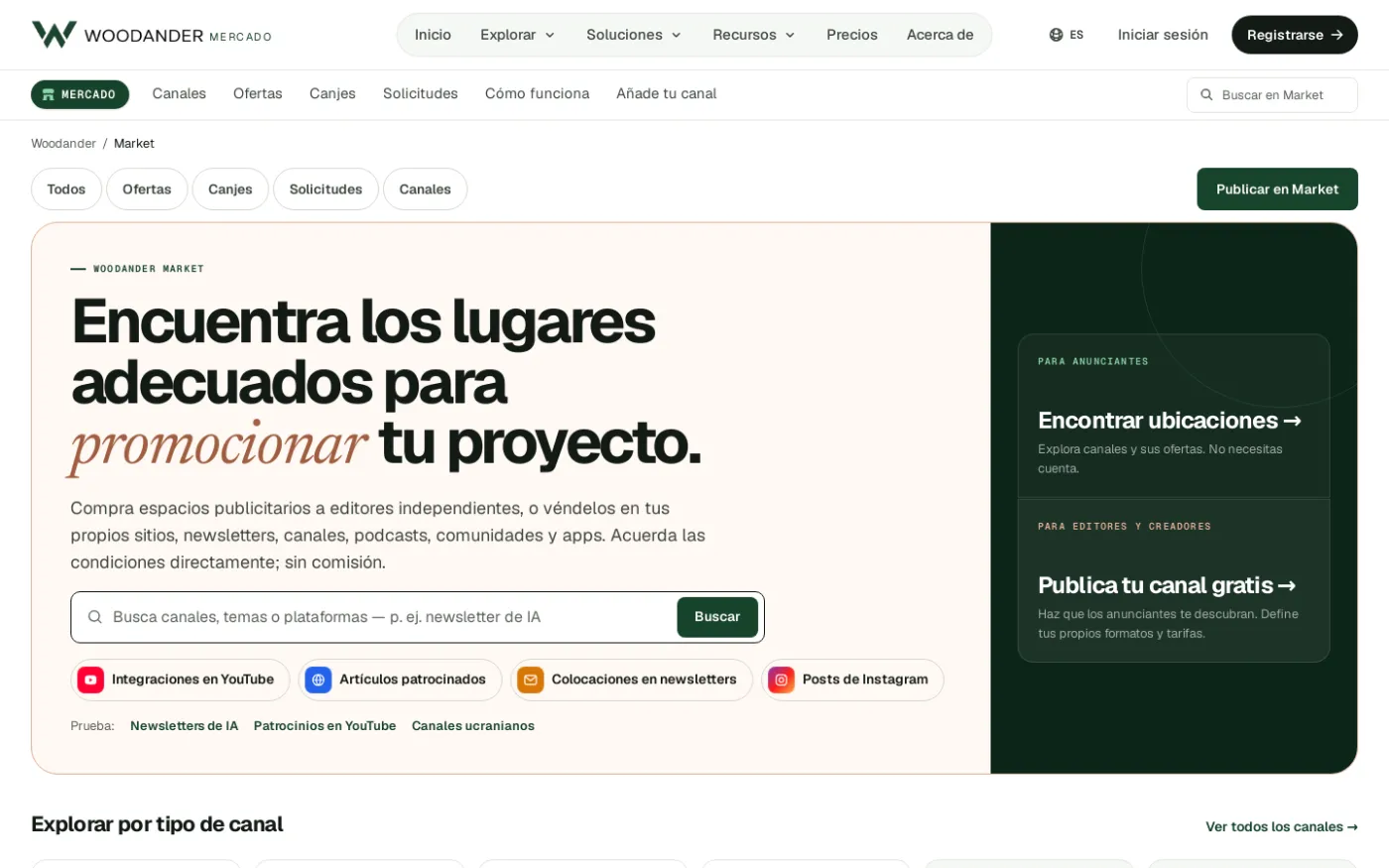Select the Canales filter pill

[425, 189]
